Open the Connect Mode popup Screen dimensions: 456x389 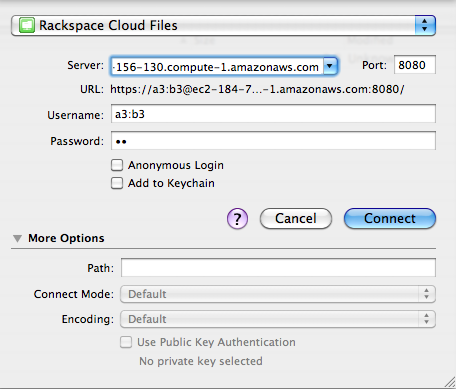278,294
